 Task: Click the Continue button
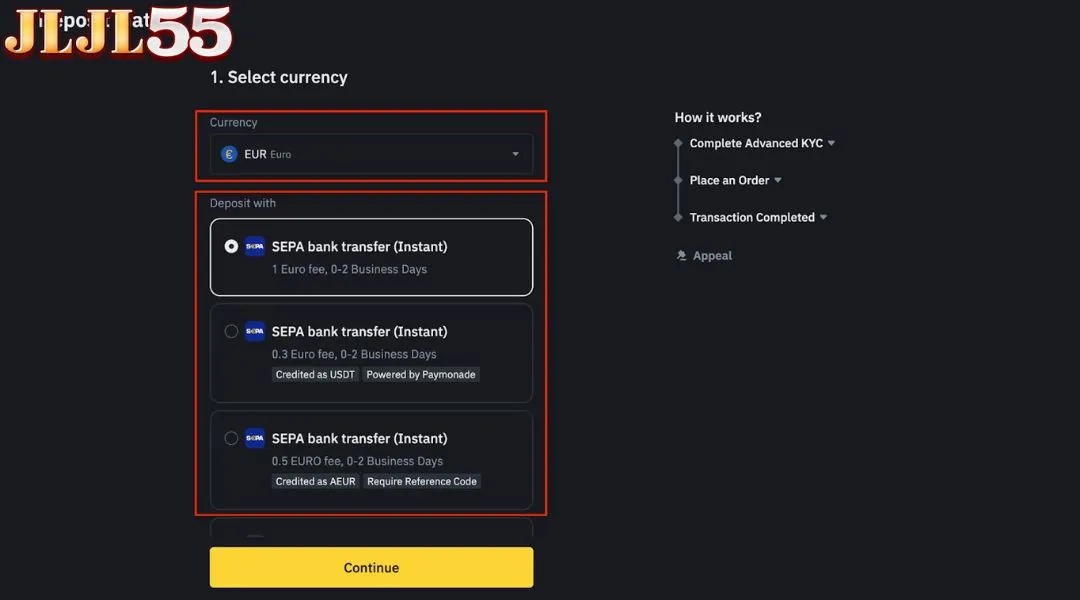point(371,567)
